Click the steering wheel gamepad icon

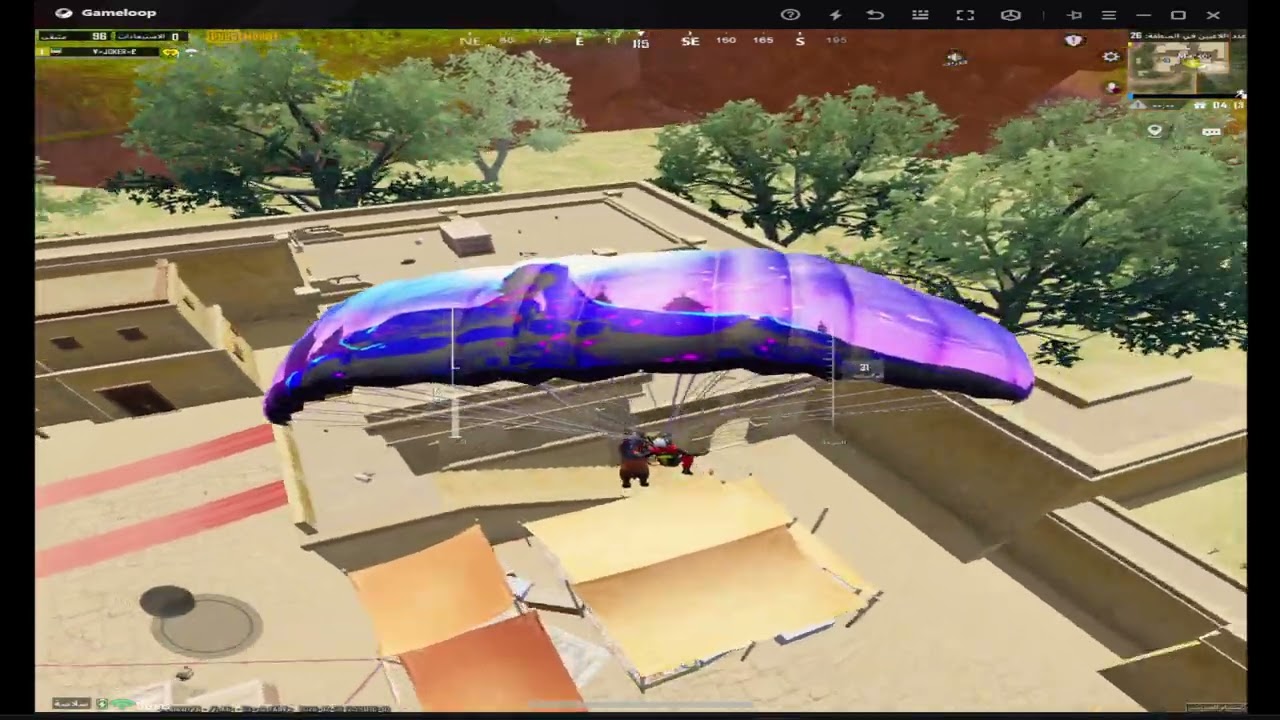(1011, 14)
